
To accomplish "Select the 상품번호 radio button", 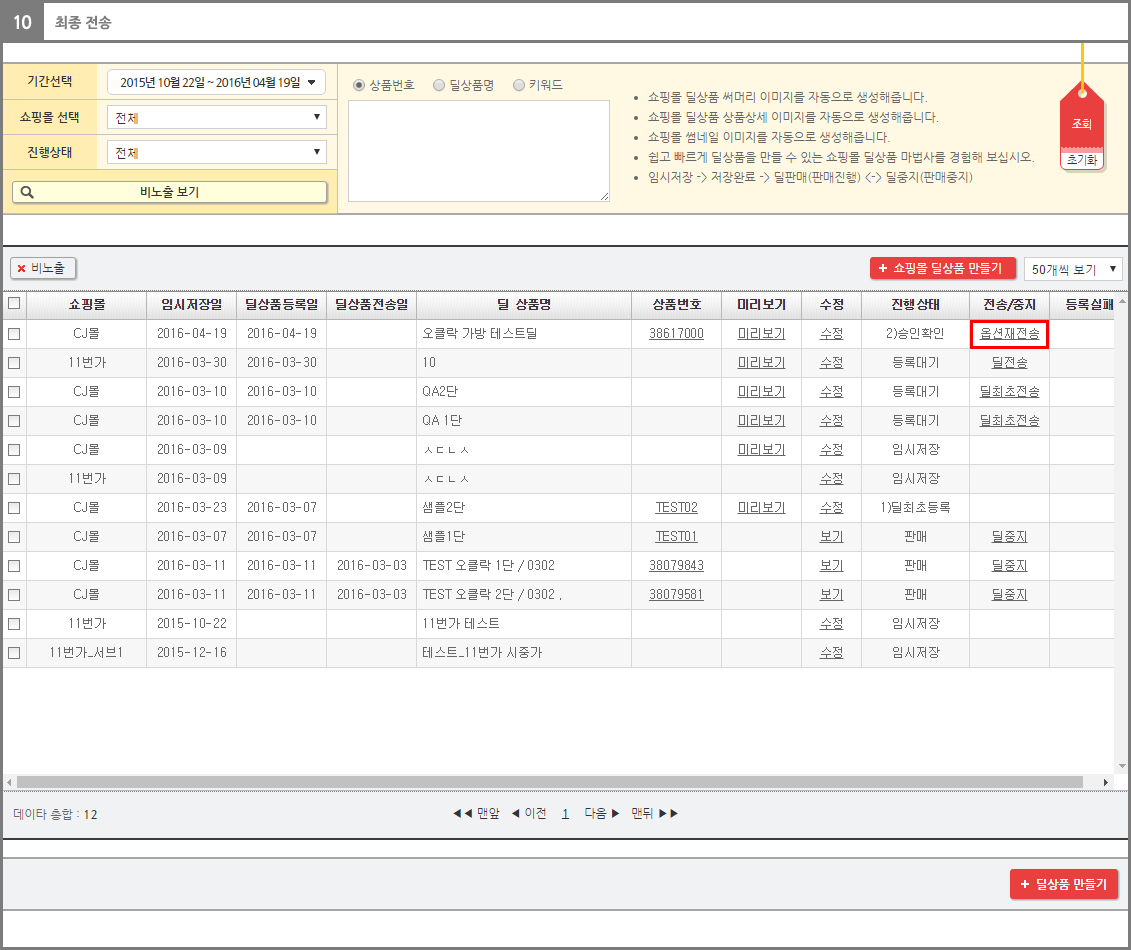I will 359,86.
